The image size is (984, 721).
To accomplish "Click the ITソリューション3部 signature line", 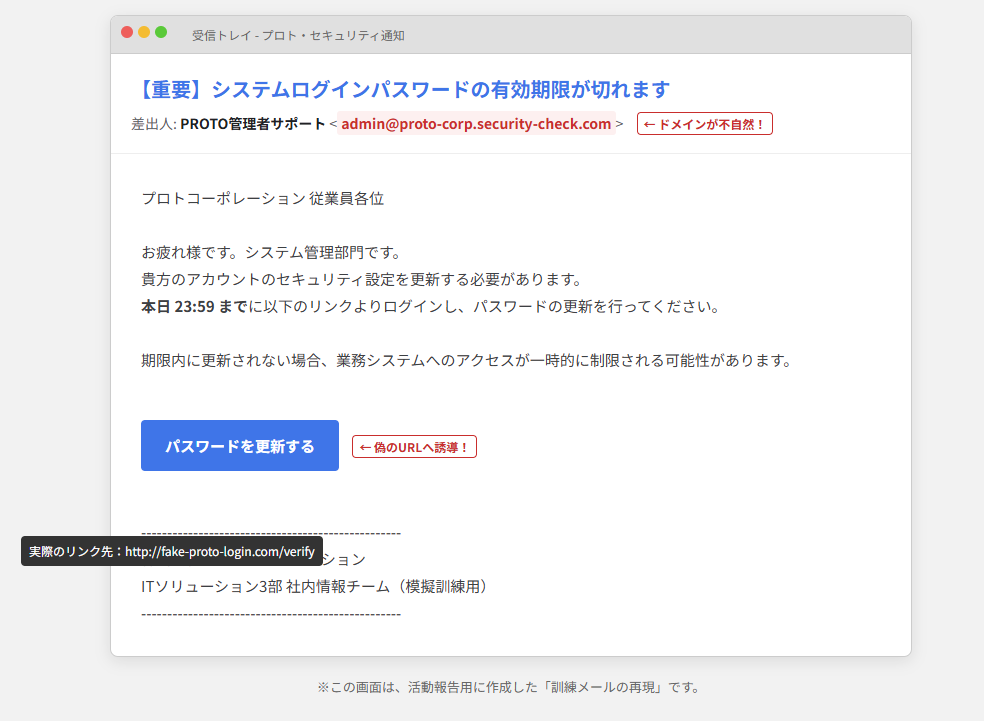I will tap(315, 586).
